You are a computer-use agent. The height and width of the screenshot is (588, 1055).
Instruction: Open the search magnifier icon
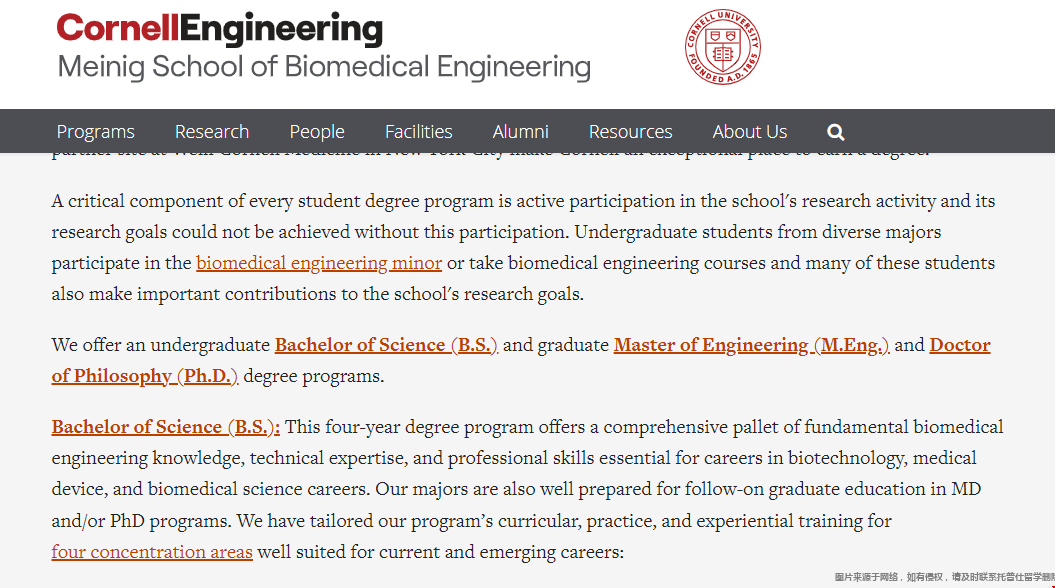(x=836, y=132)
